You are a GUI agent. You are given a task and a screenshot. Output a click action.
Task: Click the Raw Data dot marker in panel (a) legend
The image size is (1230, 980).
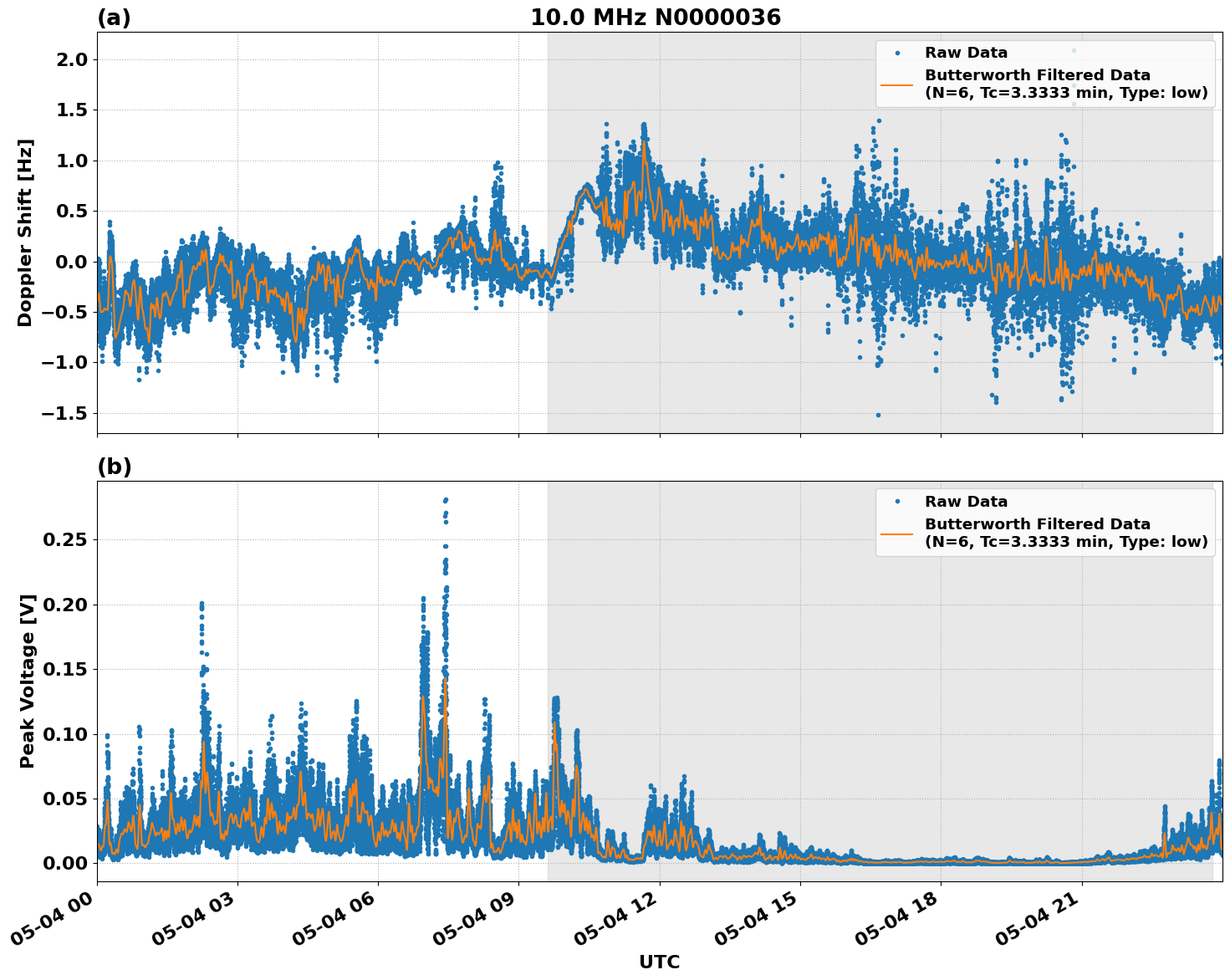(x=897, y=52)
